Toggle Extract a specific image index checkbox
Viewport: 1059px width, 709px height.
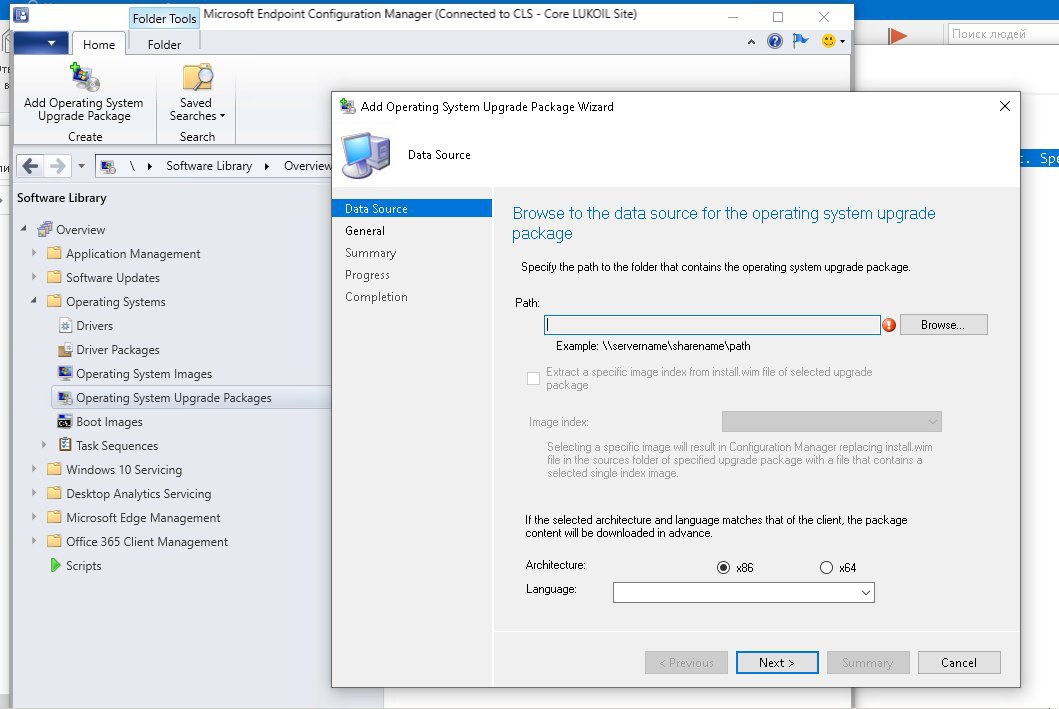(534, 378)
